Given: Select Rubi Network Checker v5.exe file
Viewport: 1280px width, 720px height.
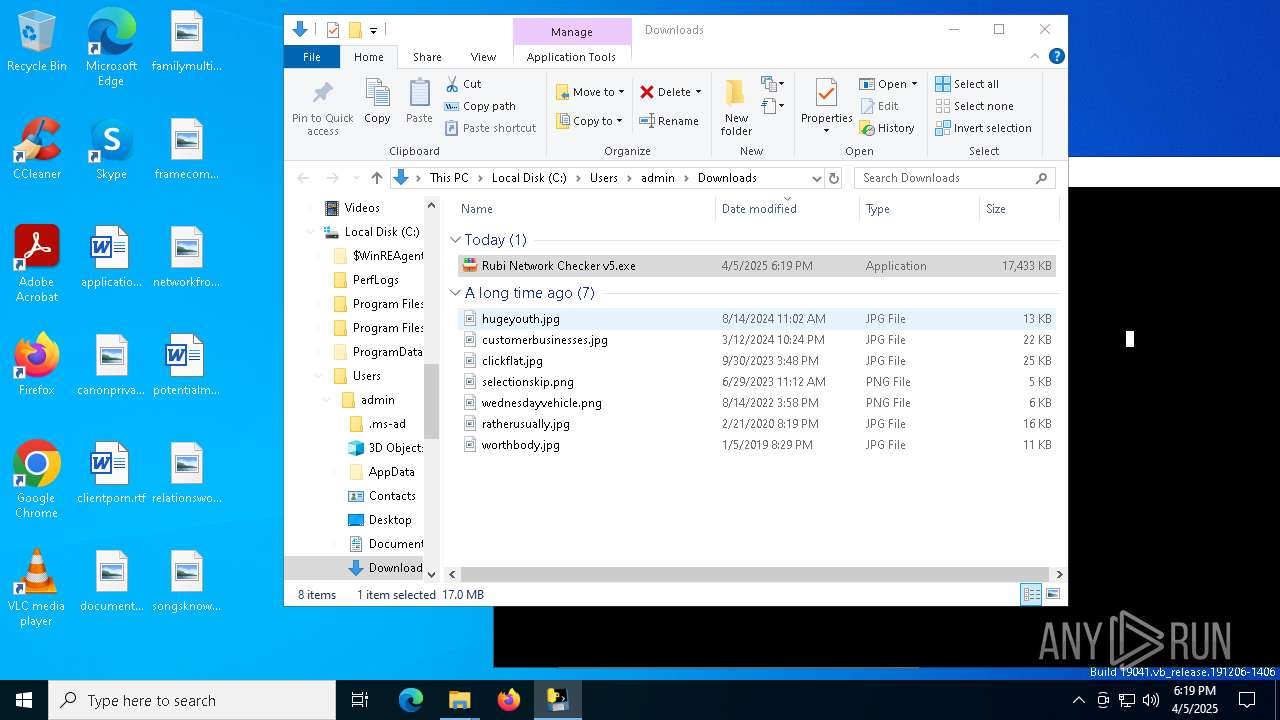Looking at the screenshot, I should pos(756,266).
